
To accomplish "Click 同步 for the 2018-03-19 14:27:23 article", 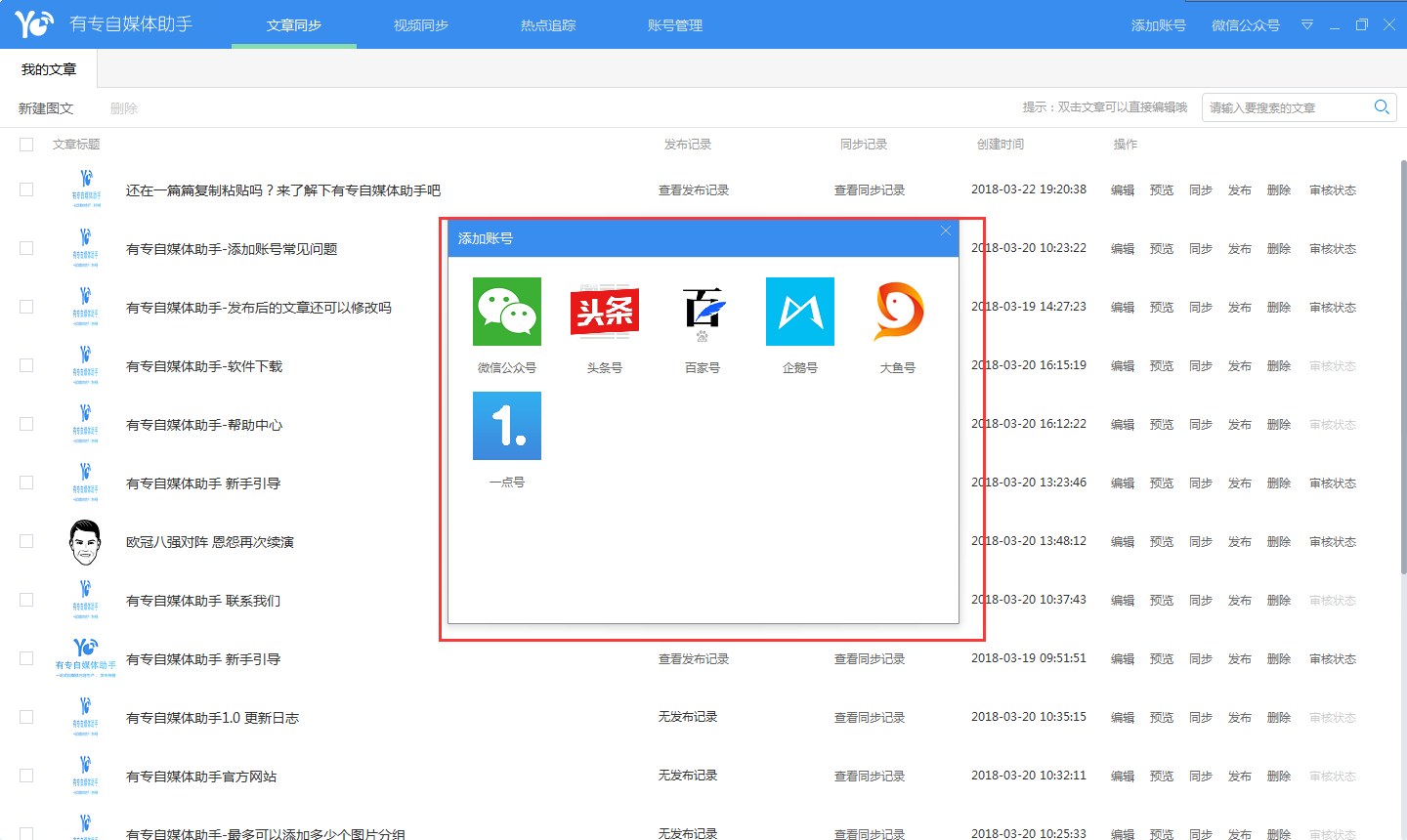I will (x=1201, y=308).
